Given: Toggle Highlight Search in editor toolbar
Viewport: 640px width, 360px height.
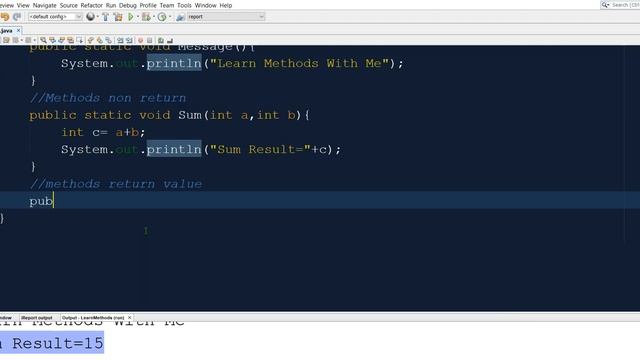Looking at the screenshot, I should [x=70, y=40].
